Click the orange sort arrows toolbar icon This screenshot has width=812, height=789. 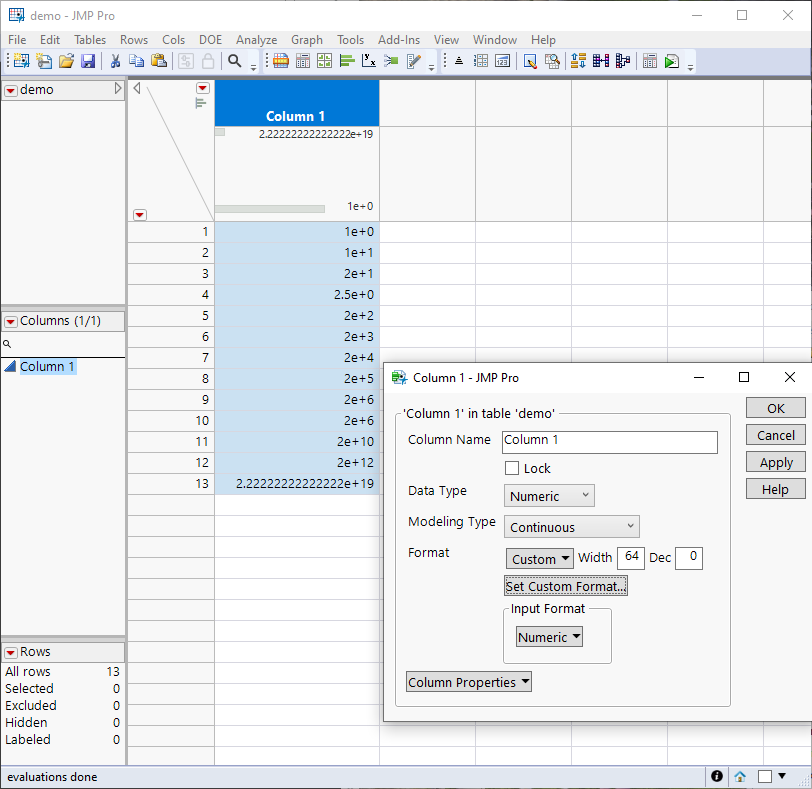tap(578, 61)
